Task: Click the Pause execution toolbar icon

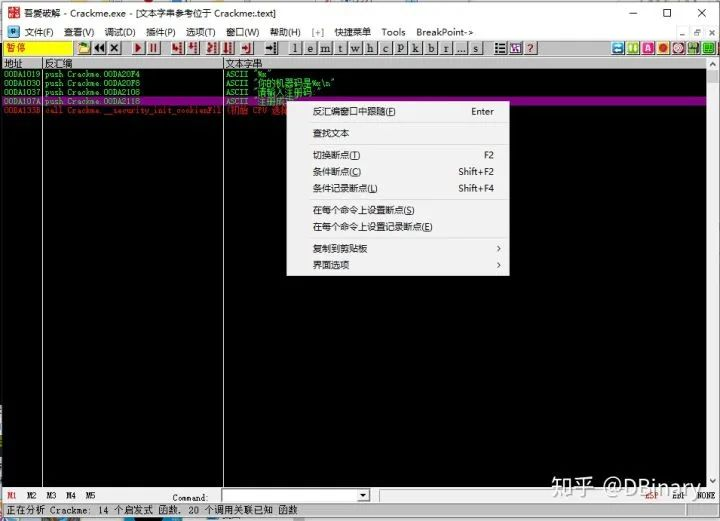Action: (x=154, y=48)
